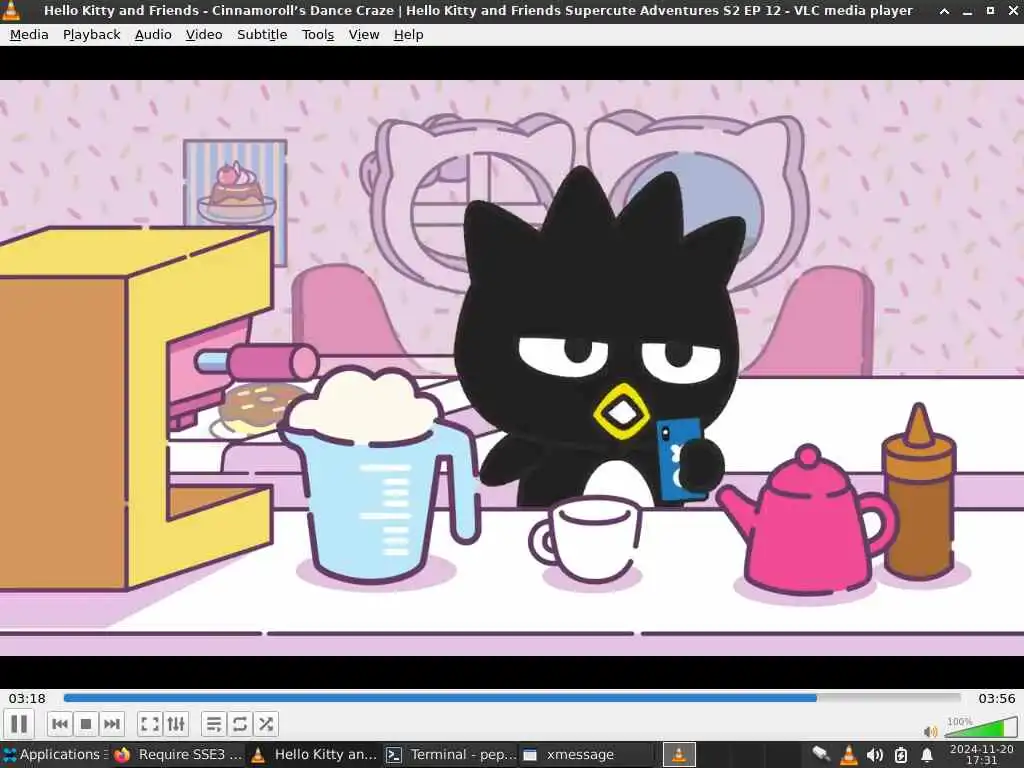
Task: Adjust the VLC volume slider
Action: coord(982,726)
